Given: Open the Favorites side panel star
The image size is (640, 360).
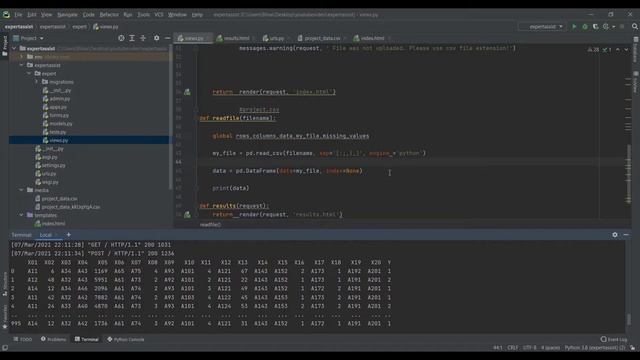Looking at the screenshot, I should pyautogui.click(x=4, y=316).
